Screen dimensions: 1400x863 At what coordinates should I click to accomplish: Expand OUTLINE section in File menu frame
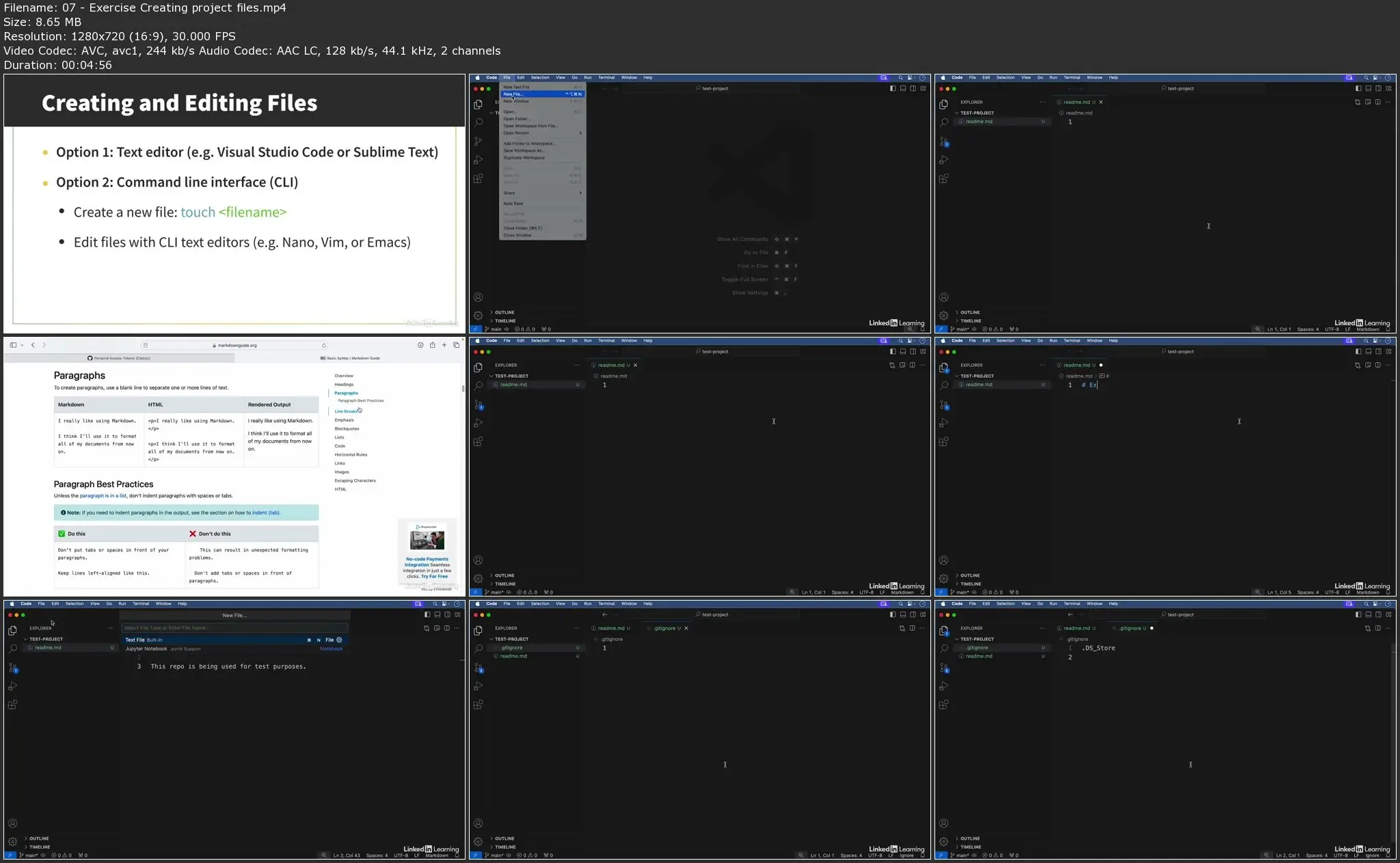pyautogui.click(x=502, y=312)
